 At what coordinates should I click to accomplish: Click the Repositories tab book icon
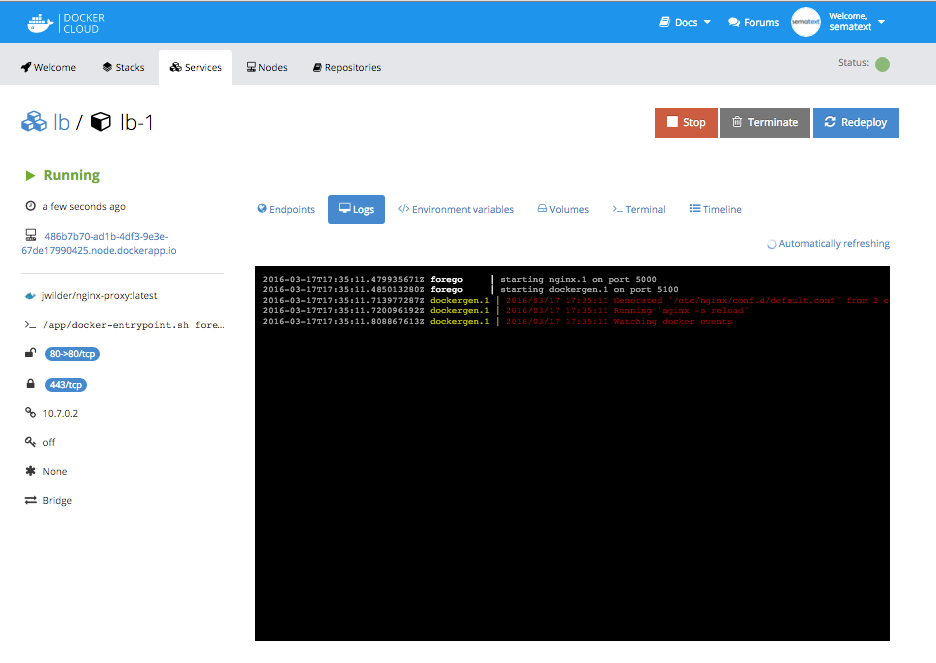318,67
